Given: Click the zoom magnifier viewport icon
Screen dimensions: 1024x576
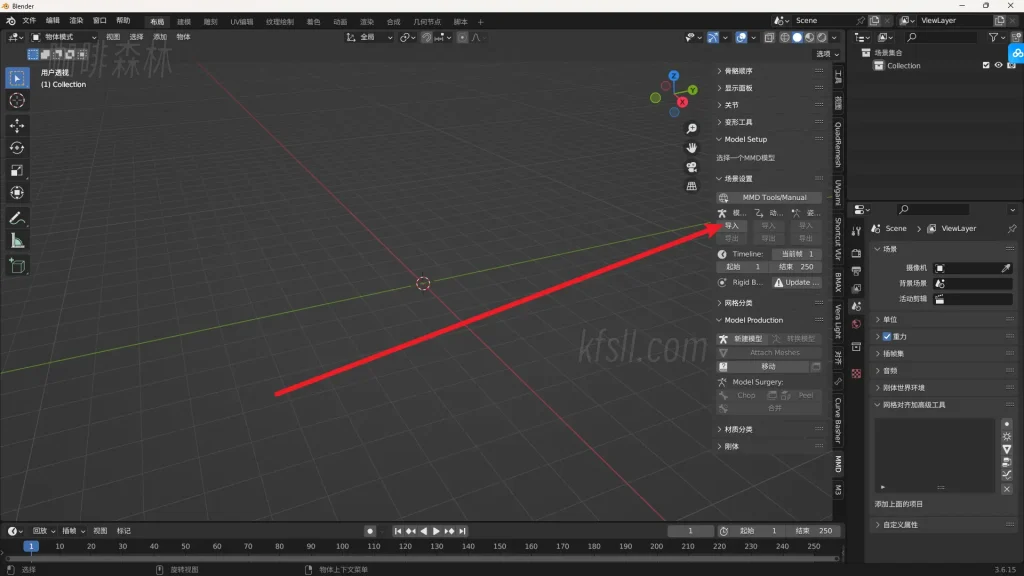Looking at the screenshot, I should (x=691, y=129).
